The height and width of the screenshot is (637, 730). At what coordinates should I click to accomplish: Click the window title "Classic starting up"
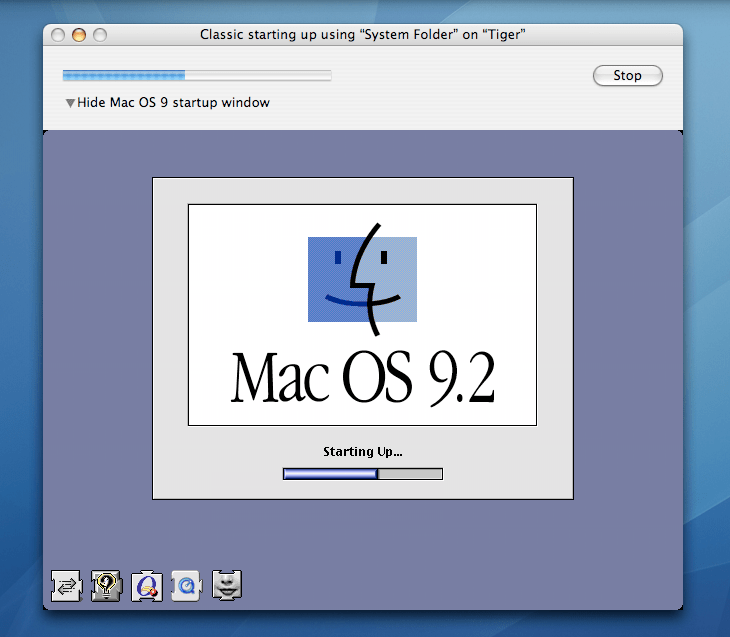(x=363, y=34)
